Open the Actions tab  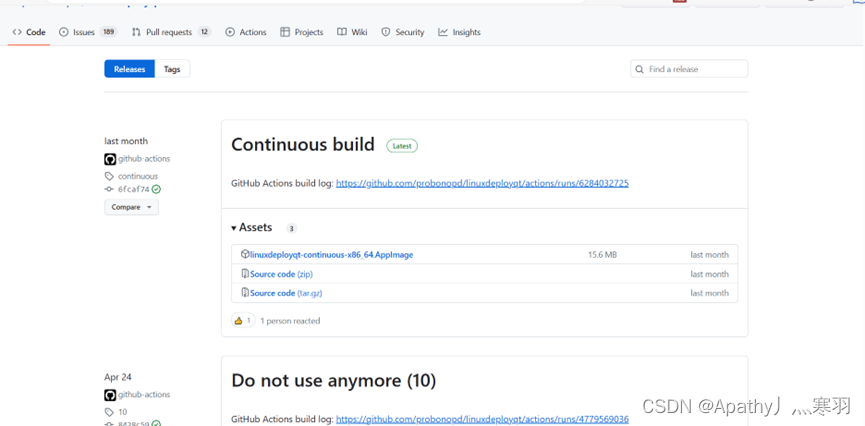246,32
